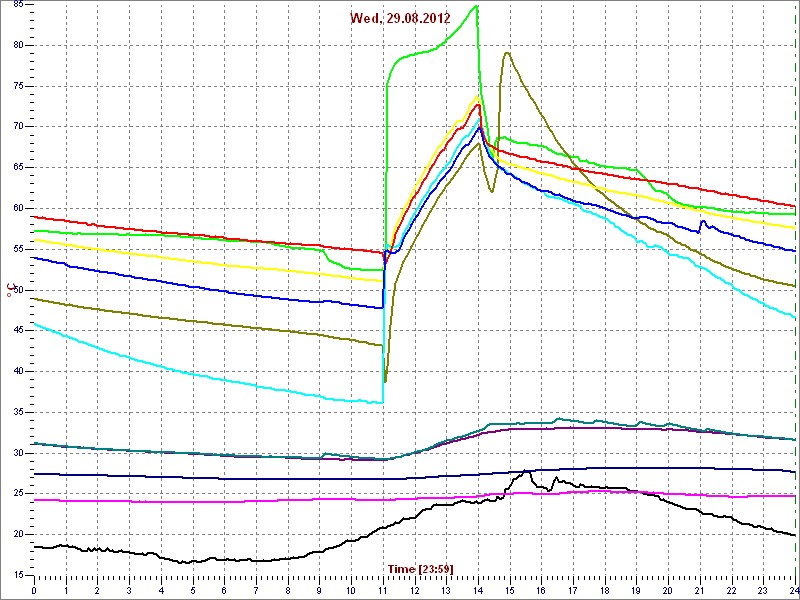The height and width of the screenshot is (600, 800).
Task: Click the cyan curve's lowest point
Action: pyautogui.click(x=382, y=403)
